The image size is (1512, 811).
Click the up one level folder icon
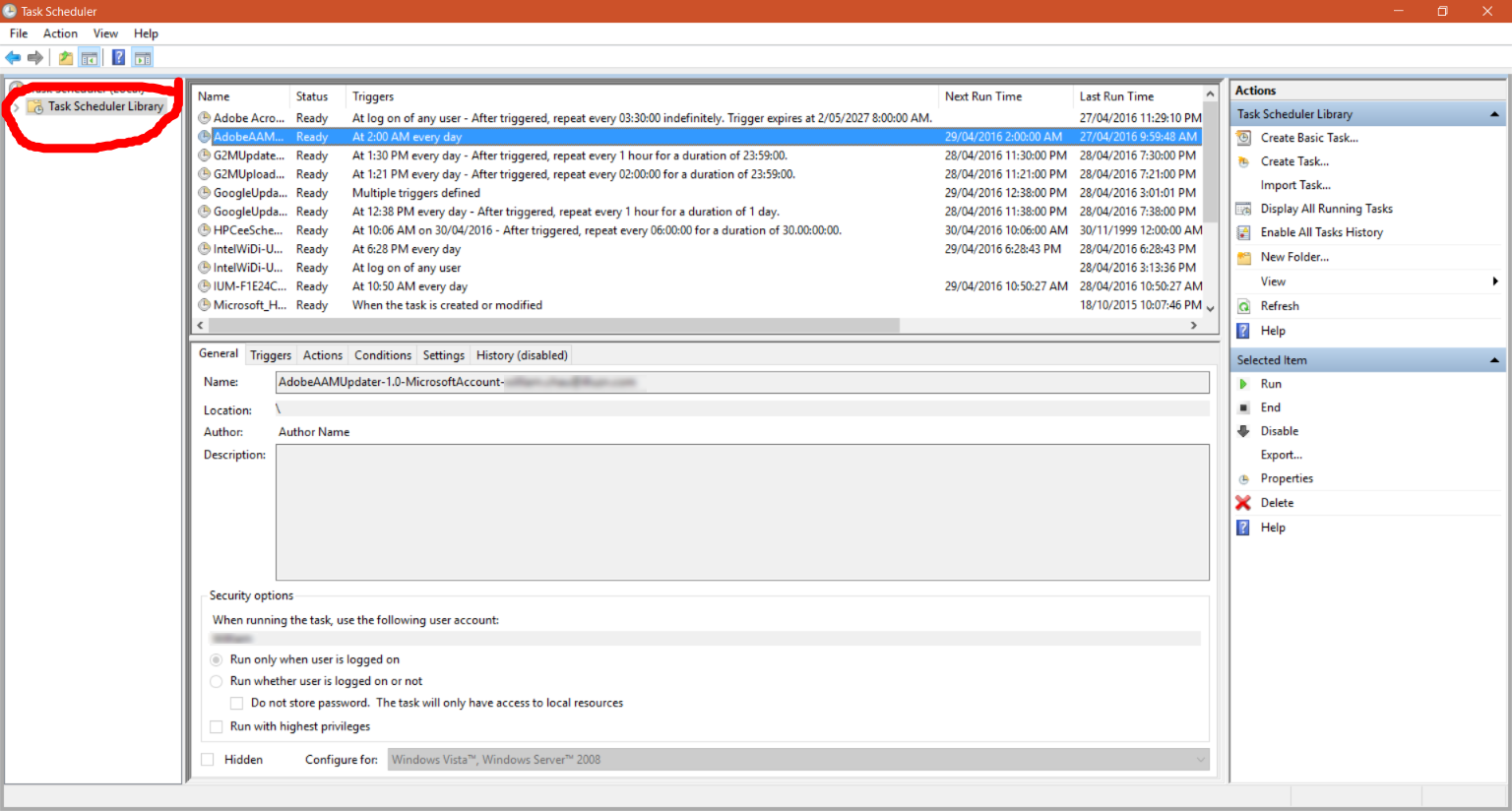coord(65,58)
